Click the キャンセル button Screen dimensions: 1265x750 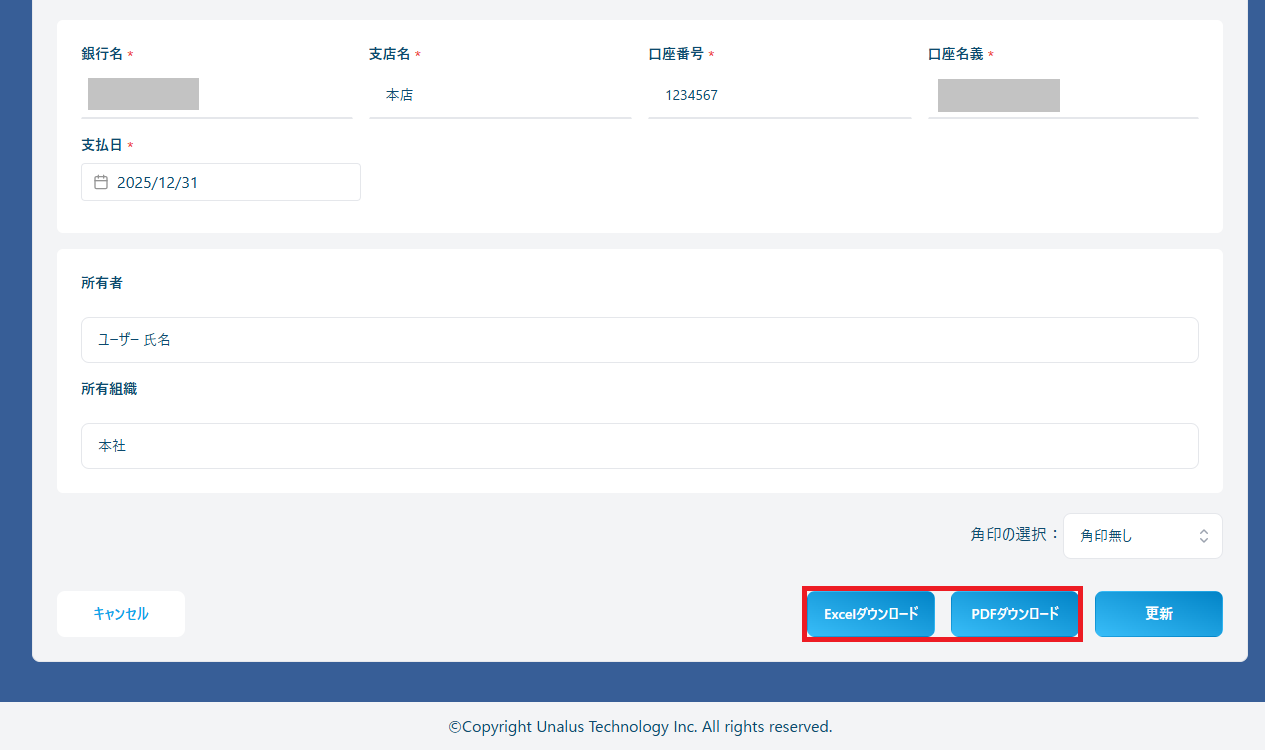click(x=121, y=614)
